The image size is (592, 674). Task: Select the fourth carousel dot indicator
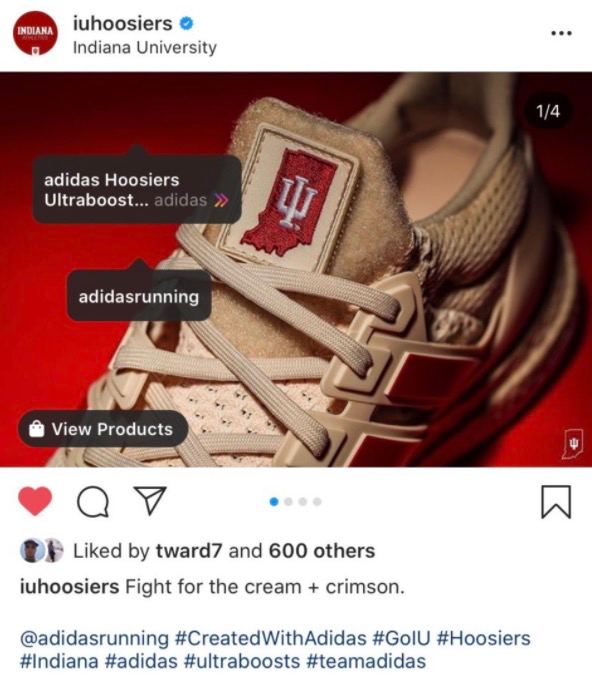[x=317, y=502]
